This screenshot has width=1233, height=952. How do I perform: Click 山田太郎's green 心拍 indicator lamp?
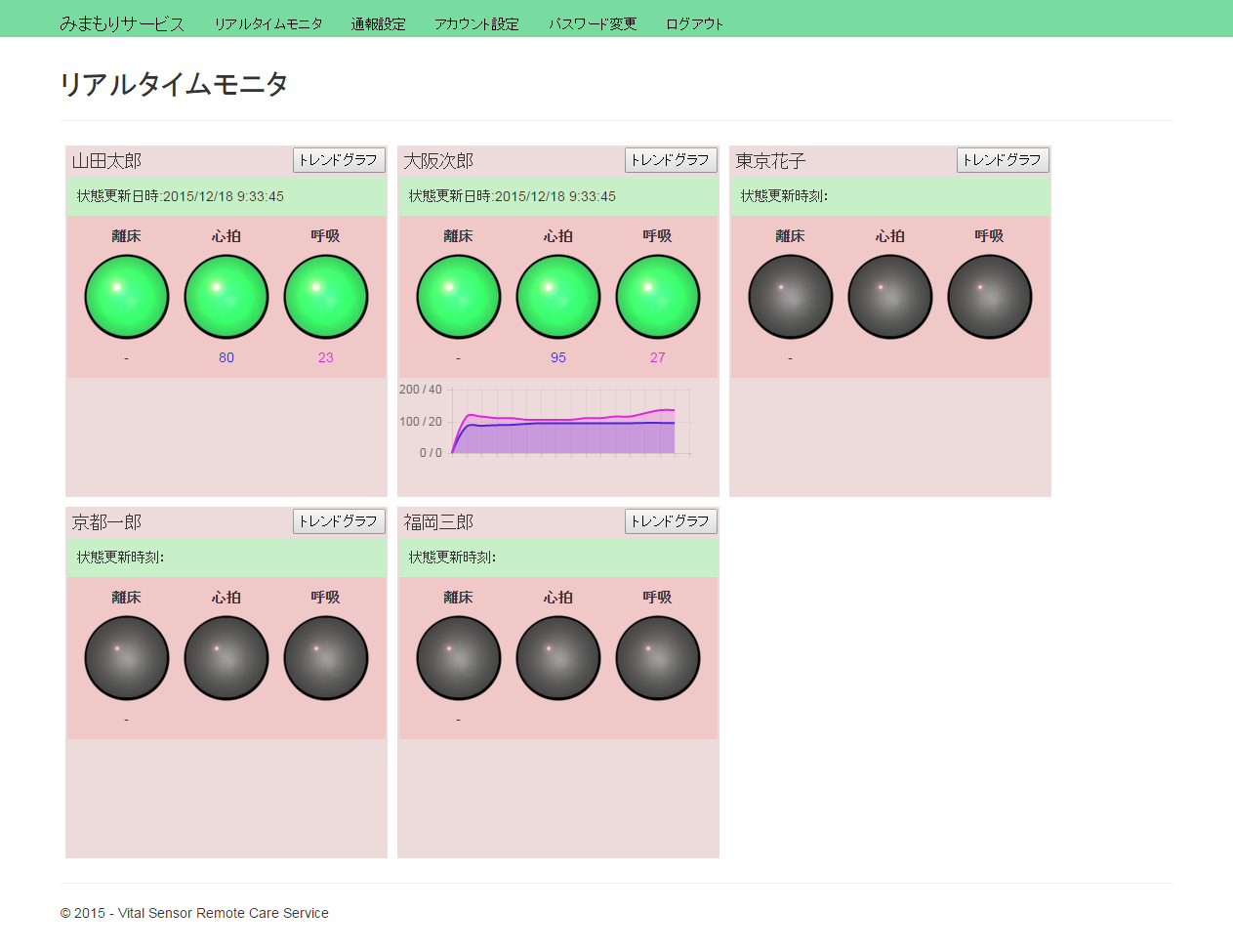226,297
